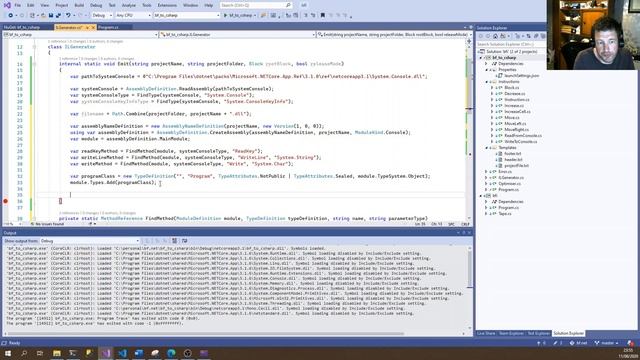The width and height of the screenshot is (640, 360).
Task: Click the Undo arrow icon
Action: (x=68, y=15)
